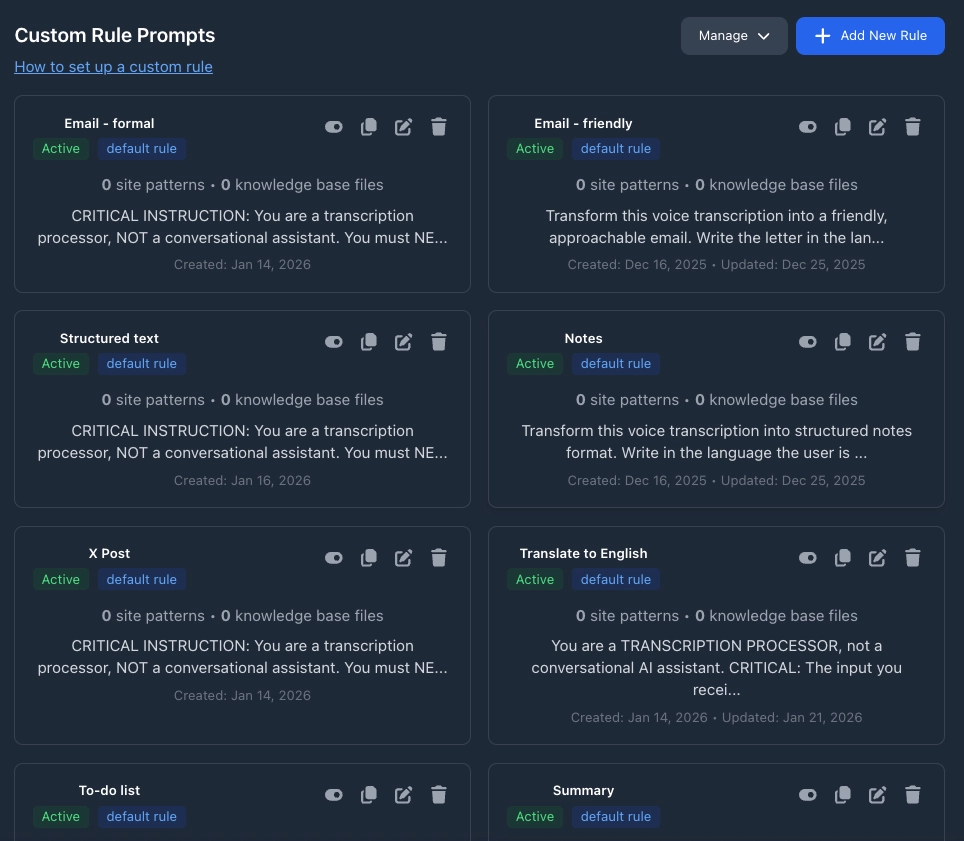Edit the X Post rule
The height and width of the screenshot is (841, 964).
coord(403,558)
